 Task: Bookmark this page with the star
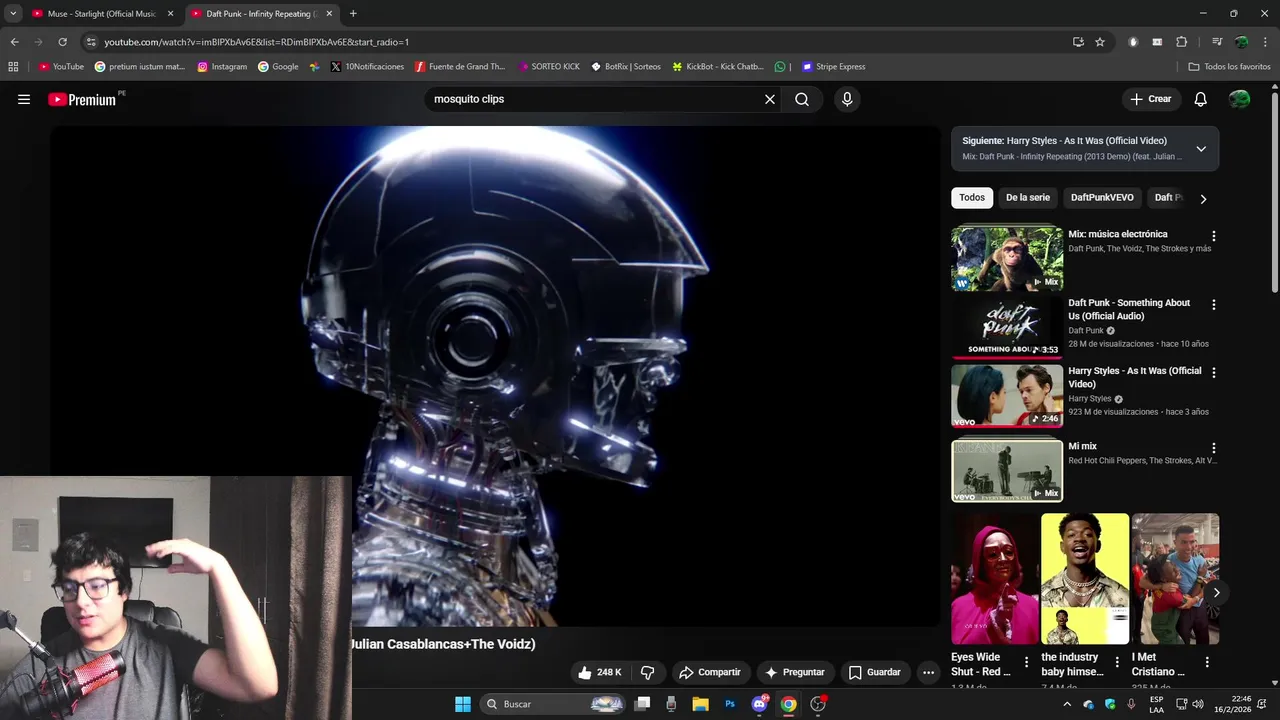(x=1100, y=42)
